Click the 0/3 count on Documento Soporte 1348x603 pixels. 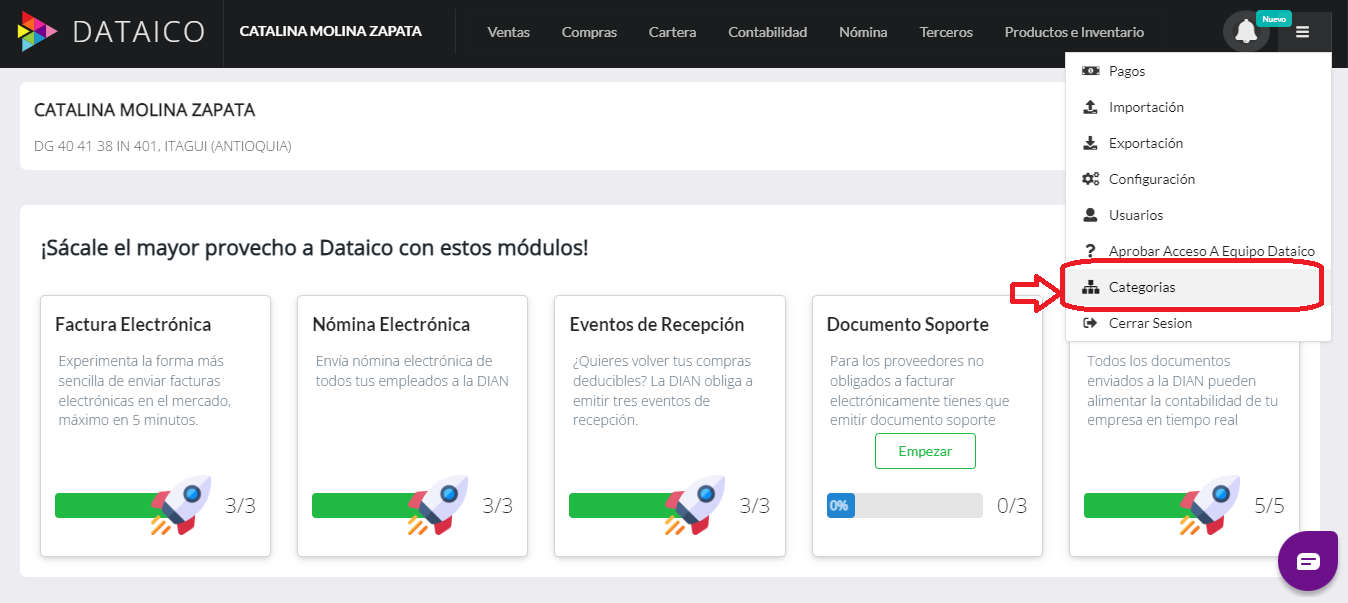tap(1012, 506)
